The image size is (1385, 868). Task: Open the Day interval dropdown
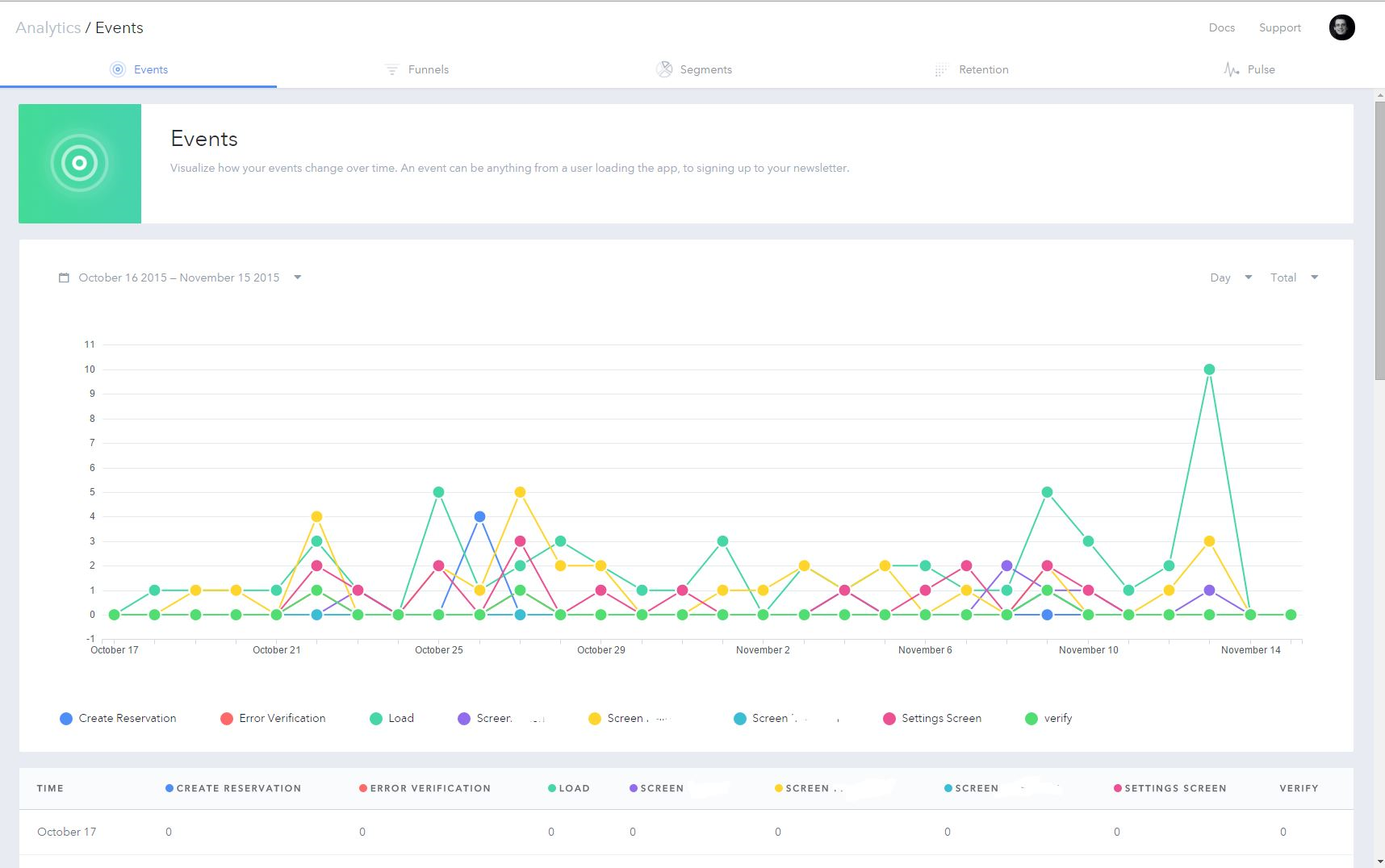(1231, 278)
